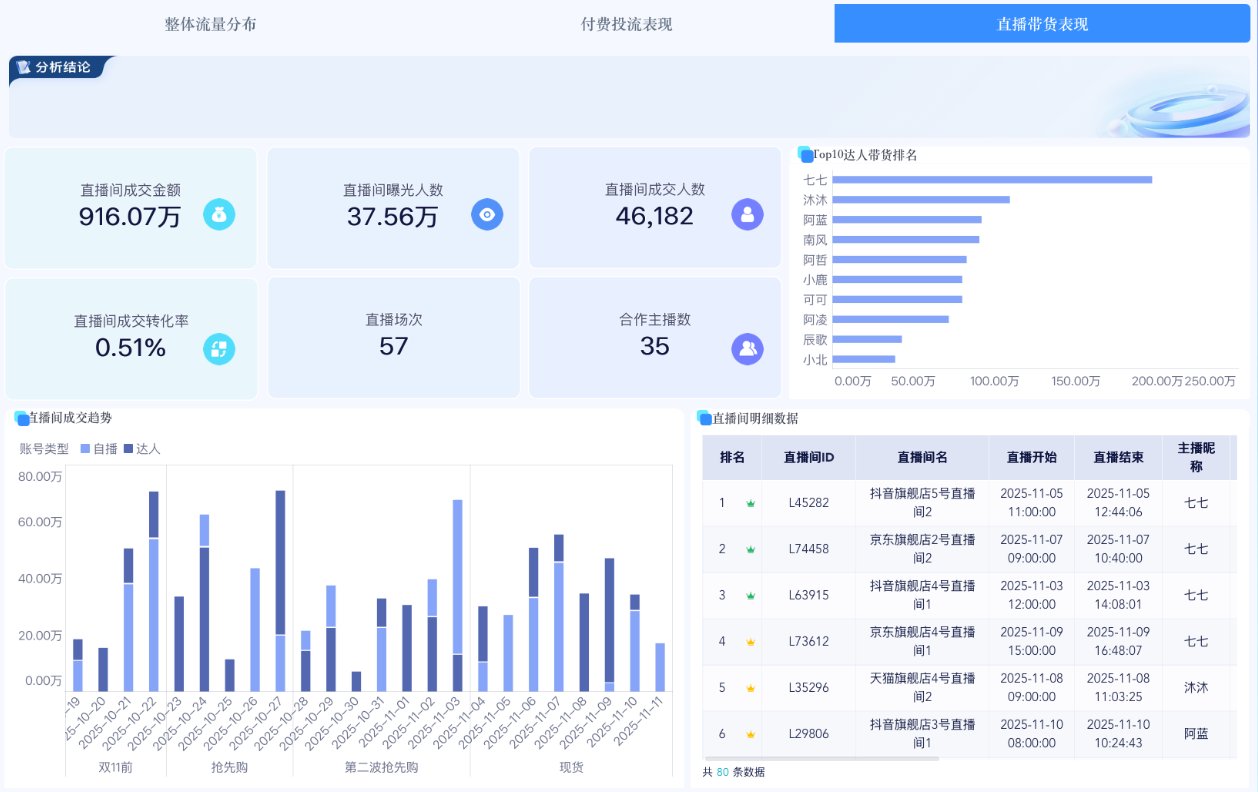Click the document icon in the 分析结论 banner
1258x792 pixels.
click(x=24, y=69)
